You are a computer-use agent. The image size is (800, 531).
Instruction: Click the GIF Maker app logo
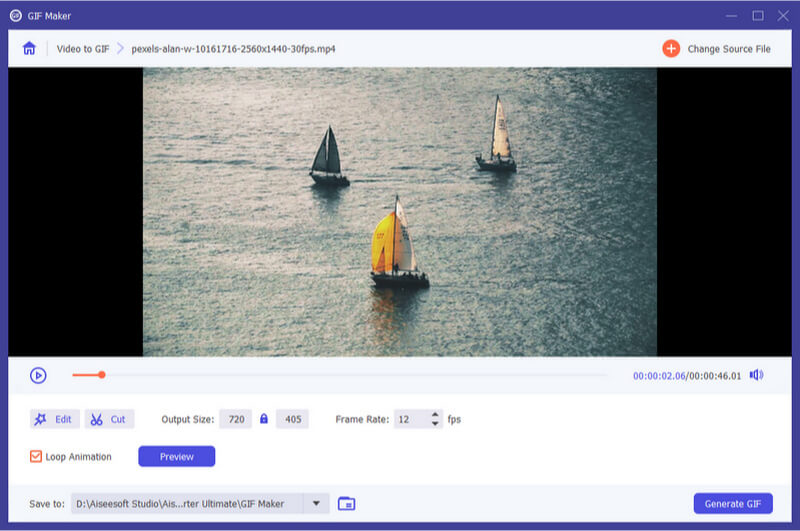[16, 16]
